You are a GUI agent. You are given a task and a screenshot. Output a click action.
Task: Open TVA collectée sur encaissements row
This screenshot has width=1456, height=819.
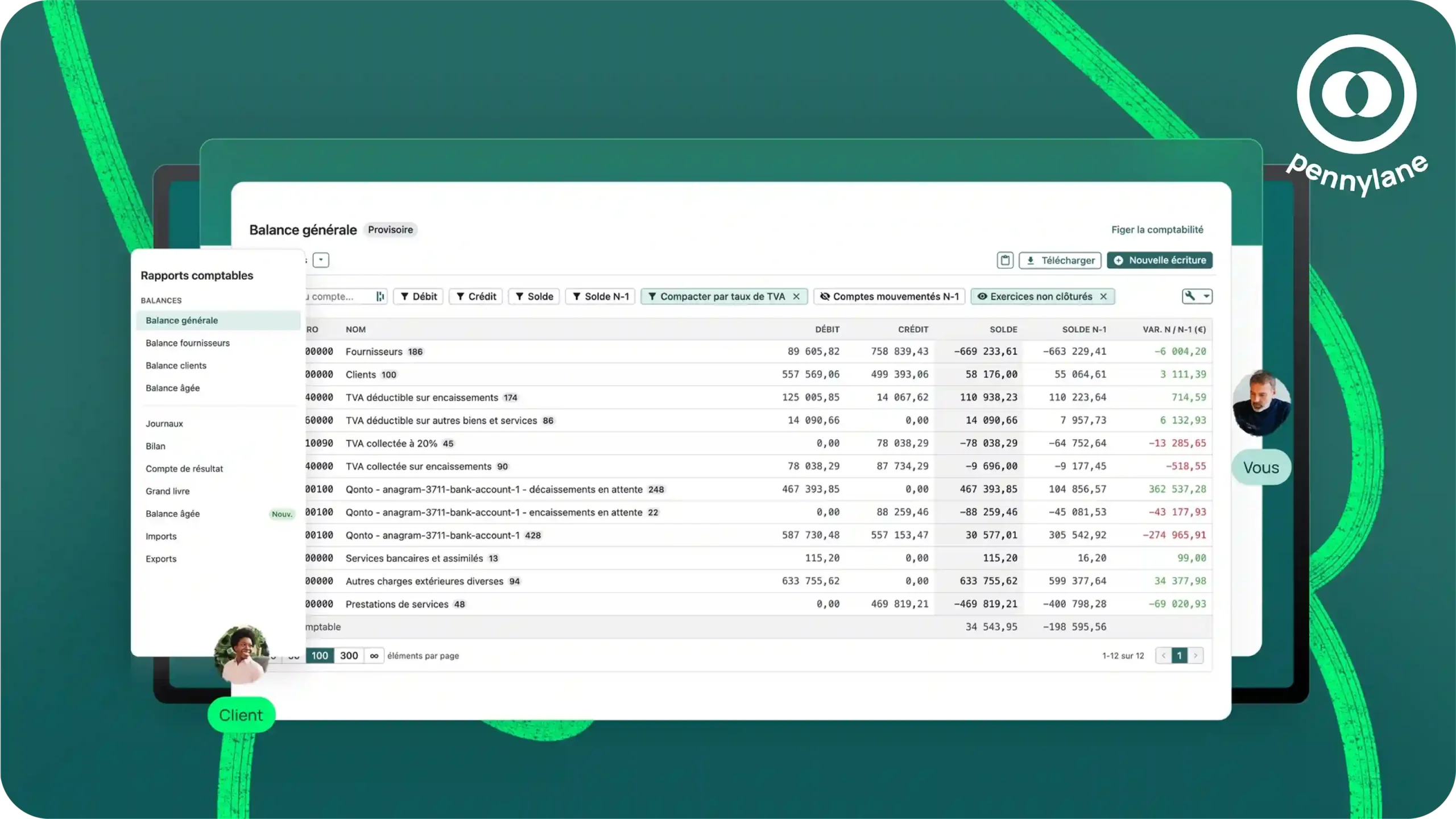coord(759,466)
